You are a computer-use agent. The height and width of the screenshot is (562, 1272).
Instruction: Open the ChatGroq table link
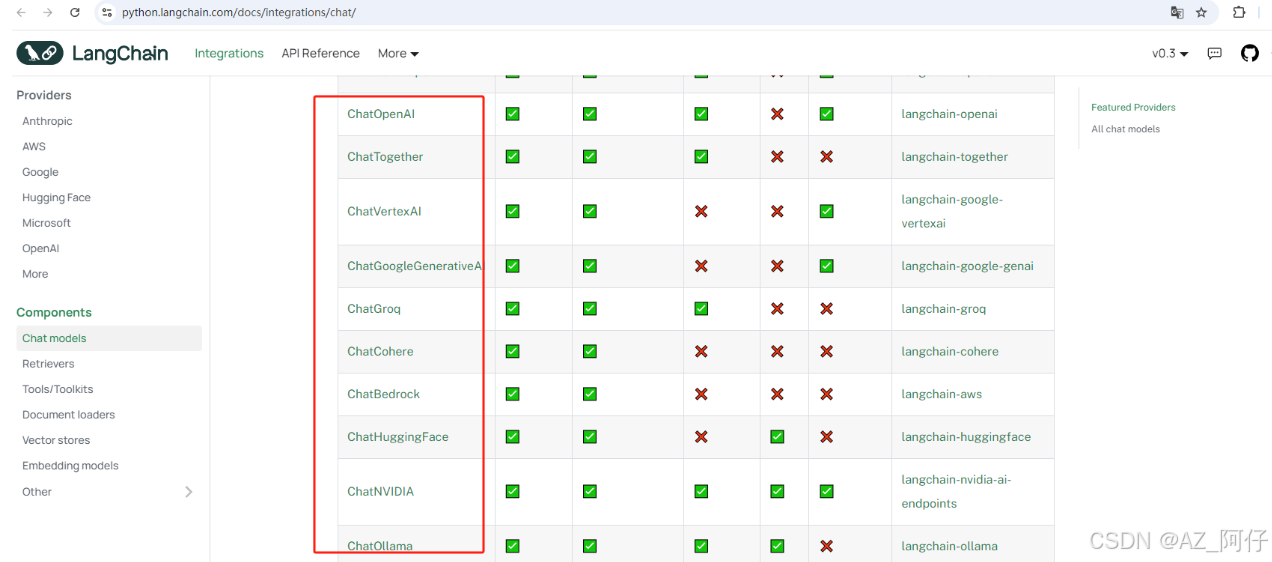coord(374,309)
